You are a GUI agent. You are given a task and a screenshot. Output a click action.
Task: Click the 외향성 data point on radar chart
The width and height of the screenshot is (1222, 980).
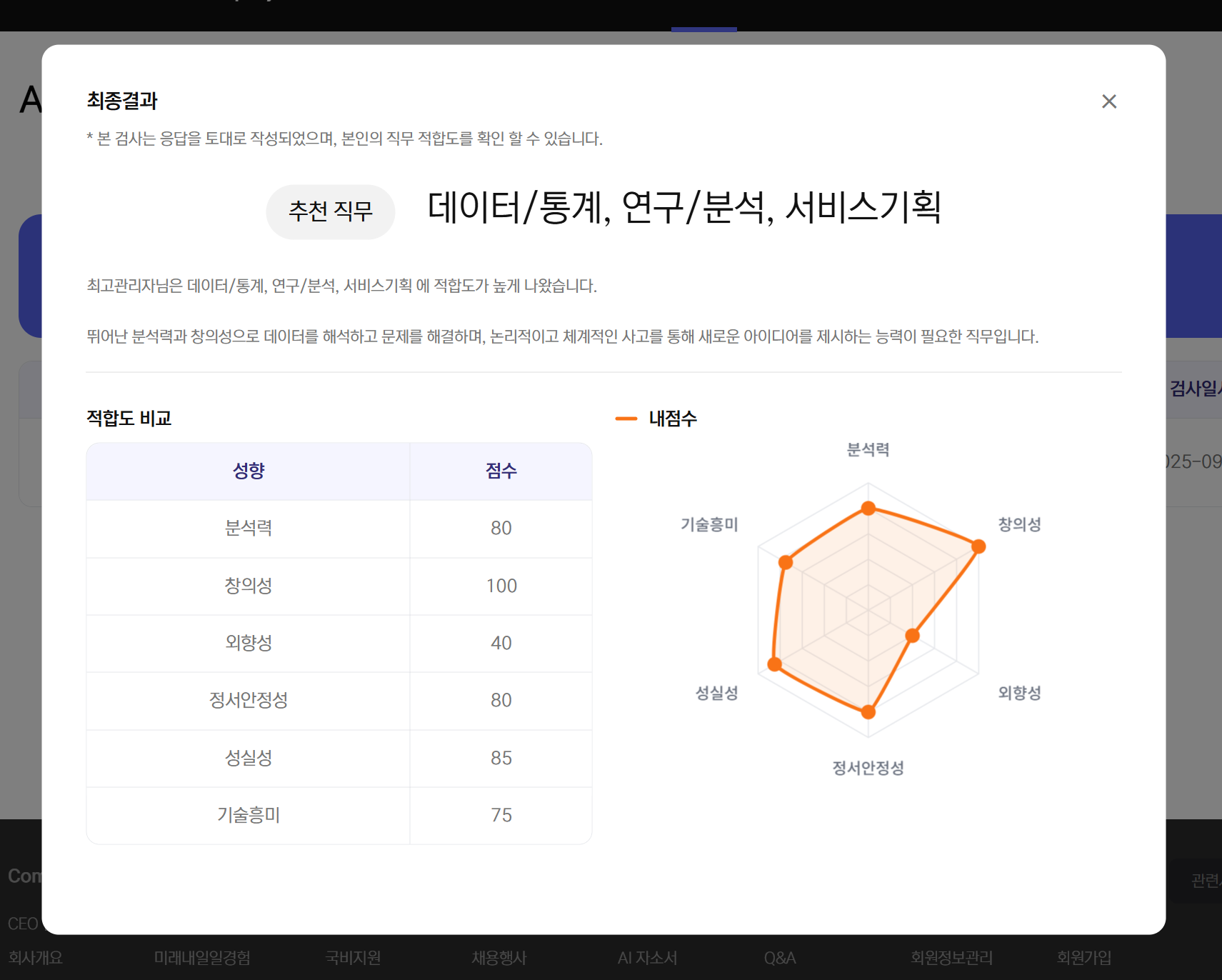(912, 635)
